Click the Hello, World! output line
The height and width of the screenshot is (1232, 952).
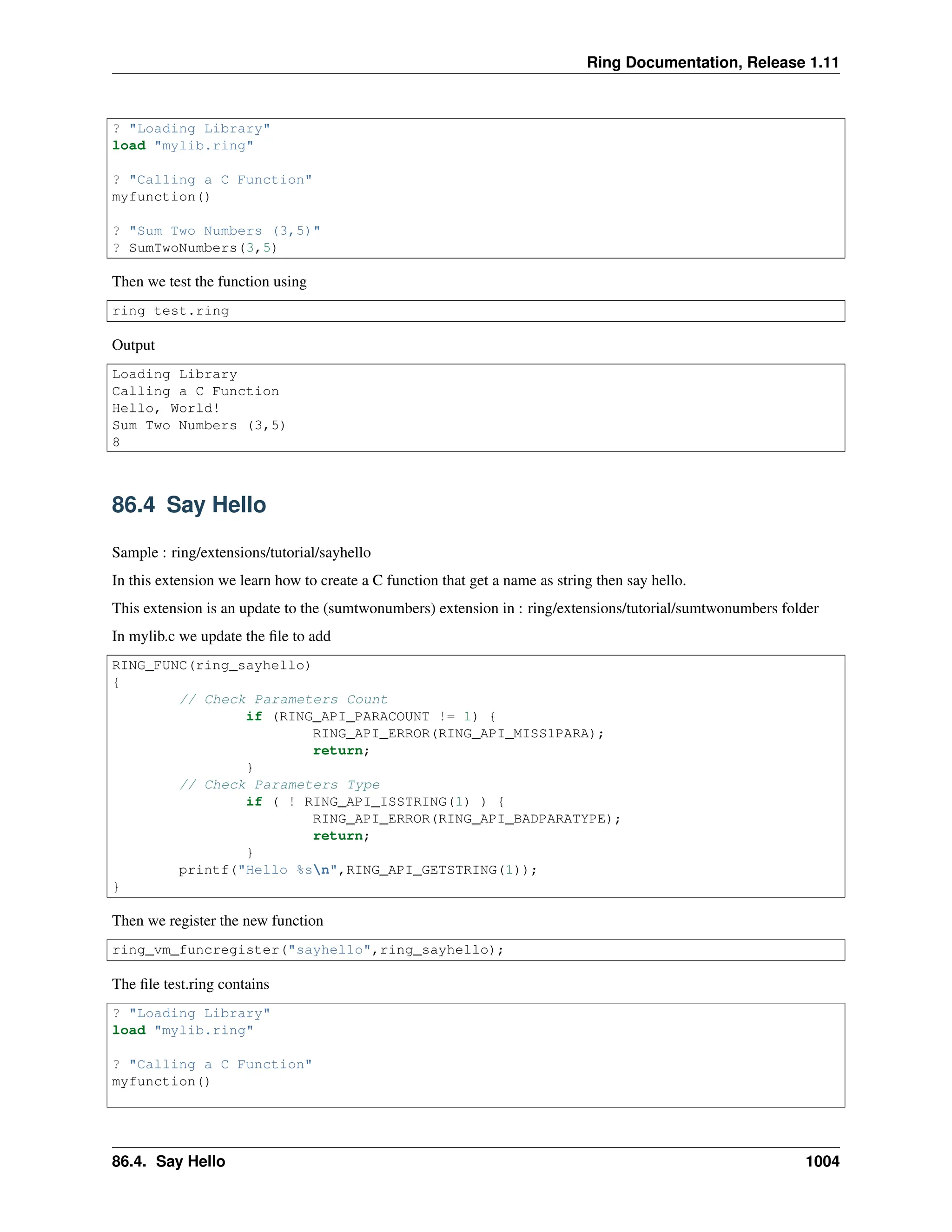click(165, 408)
